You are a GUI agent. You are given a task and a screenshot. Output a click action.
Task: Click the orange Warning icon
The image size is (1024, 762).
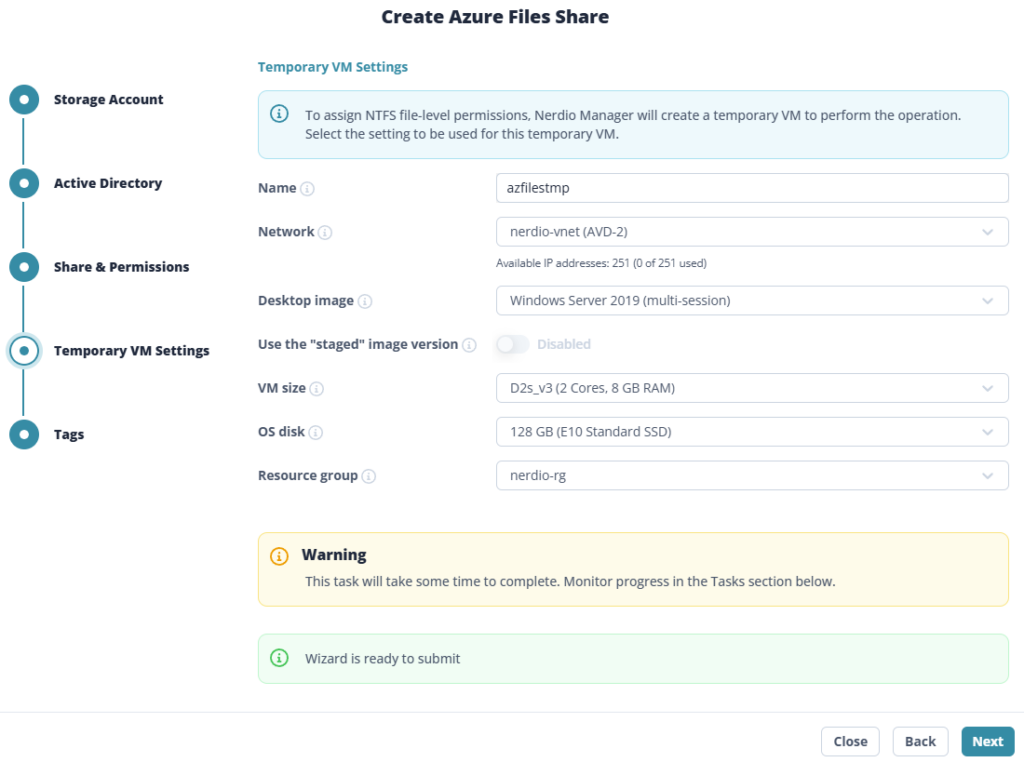(280, 556)
